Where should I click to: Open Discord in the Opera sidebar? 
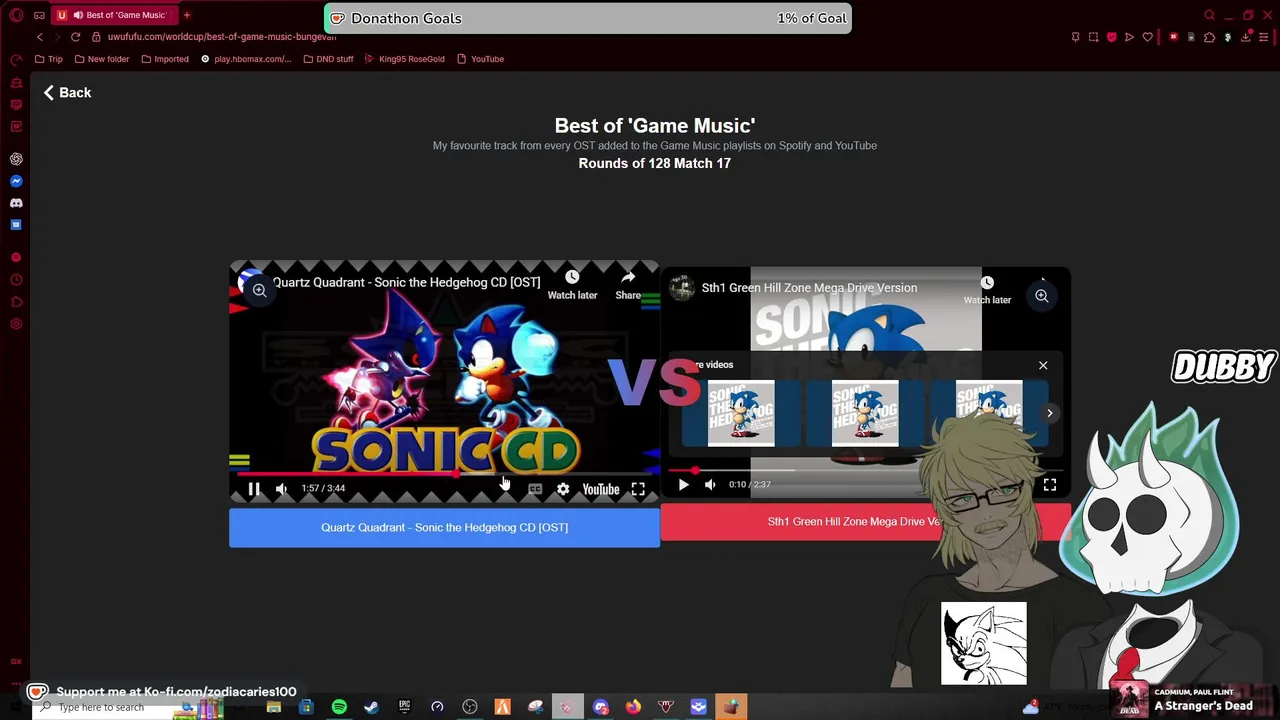click(16, 203)
